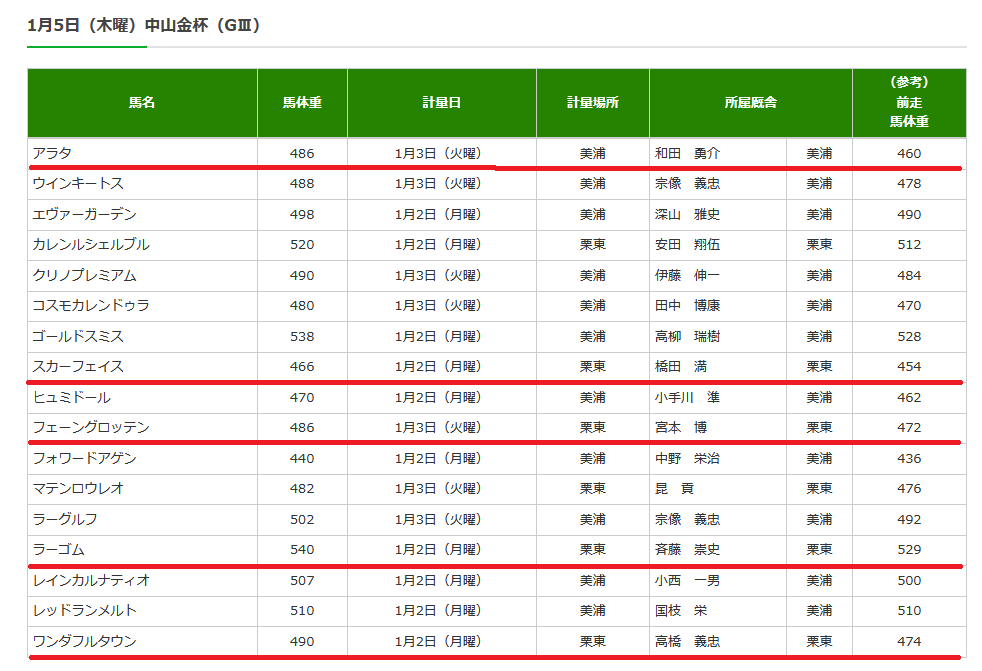
Task: Select horse name レインカルナティオ
Action: tap(91, 581)
